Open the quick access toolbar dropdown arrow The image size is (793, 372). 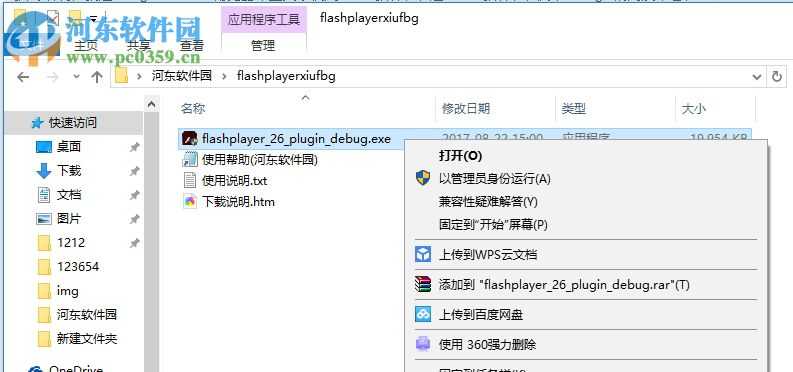tap(94, 19)
